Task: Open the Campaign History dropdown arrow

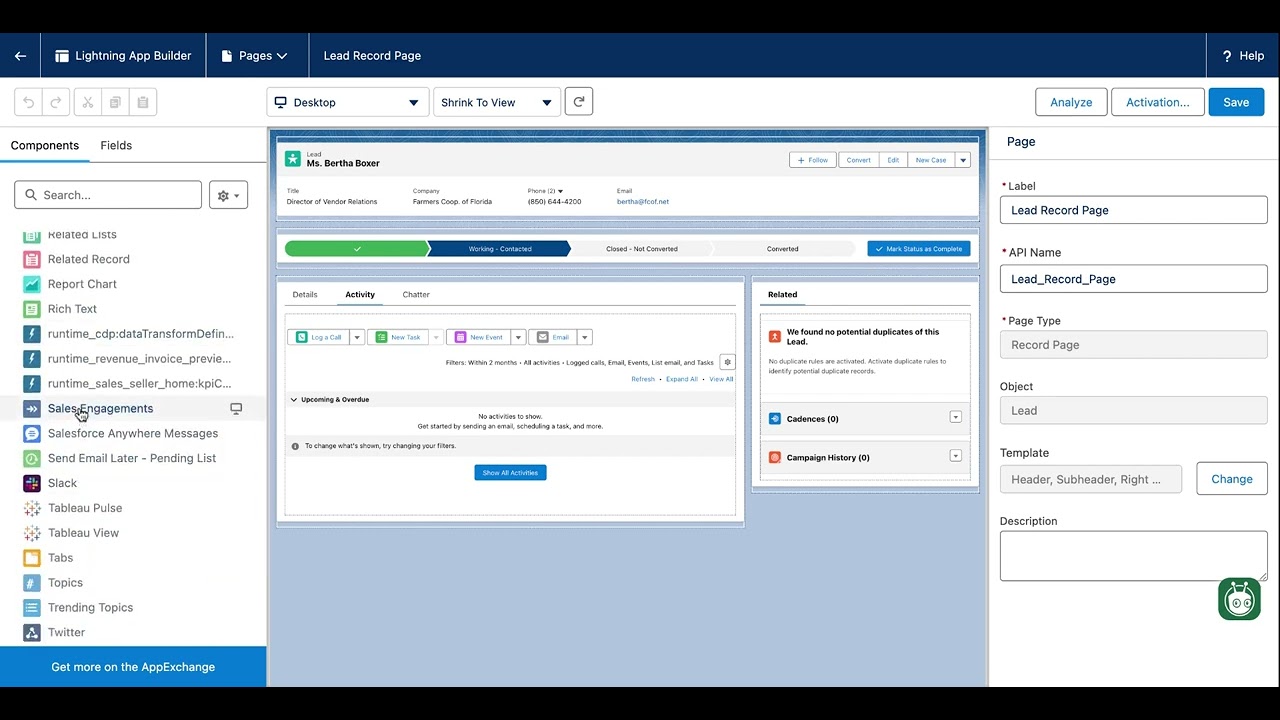Action: tap(955, 456)
